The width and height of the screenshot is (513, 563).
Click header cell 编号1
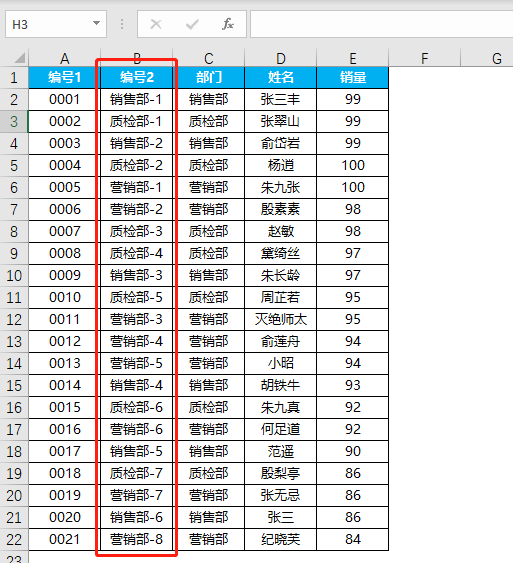(65, 78)
